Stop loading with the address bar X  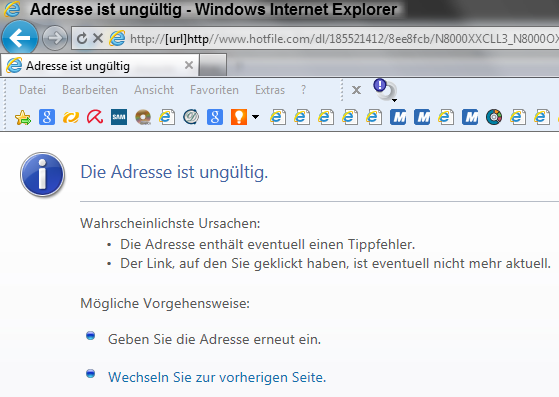pyautogui.click(x=98, y=38)
